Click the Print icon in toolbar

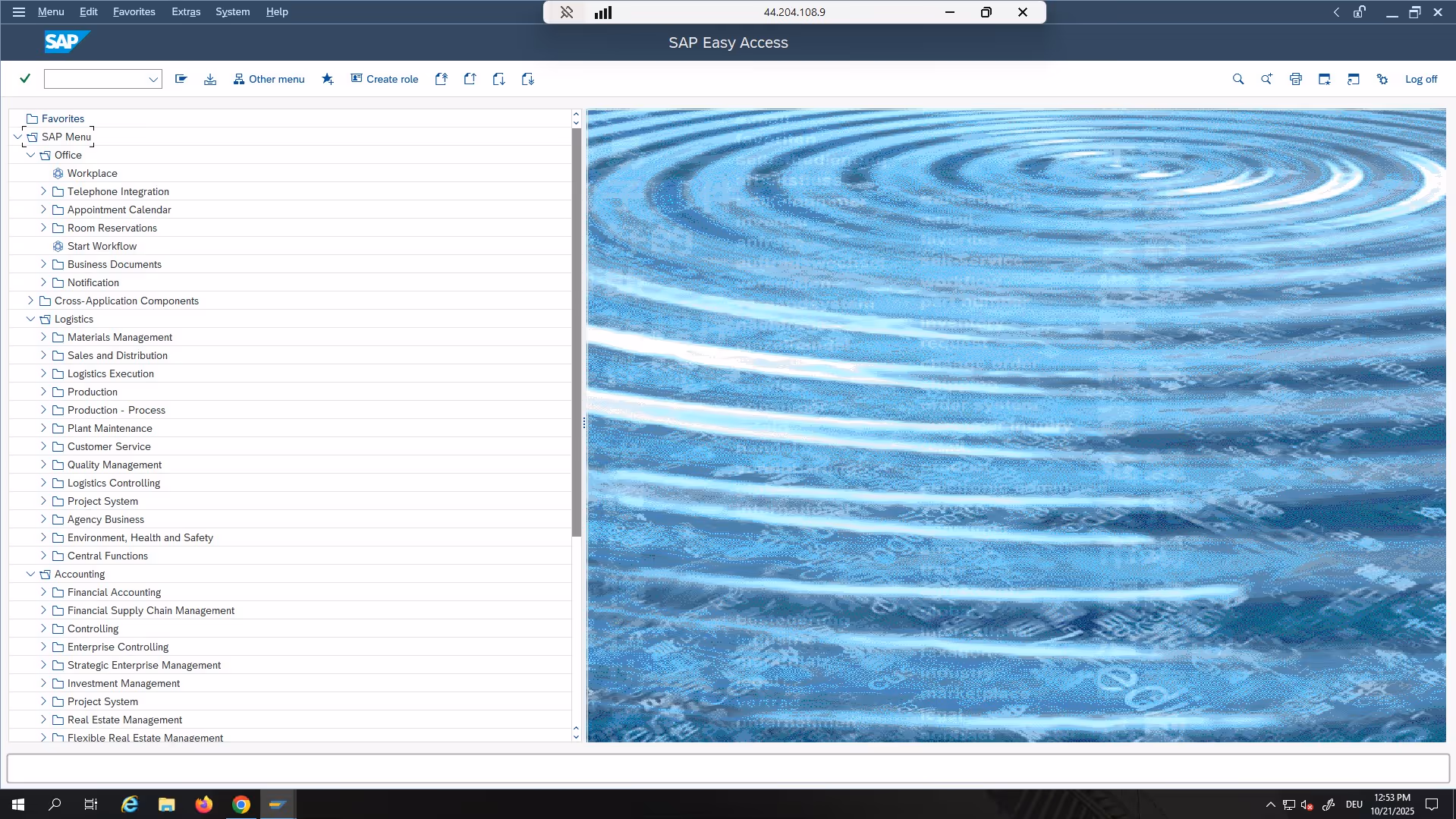click(x=1295, y=79)
